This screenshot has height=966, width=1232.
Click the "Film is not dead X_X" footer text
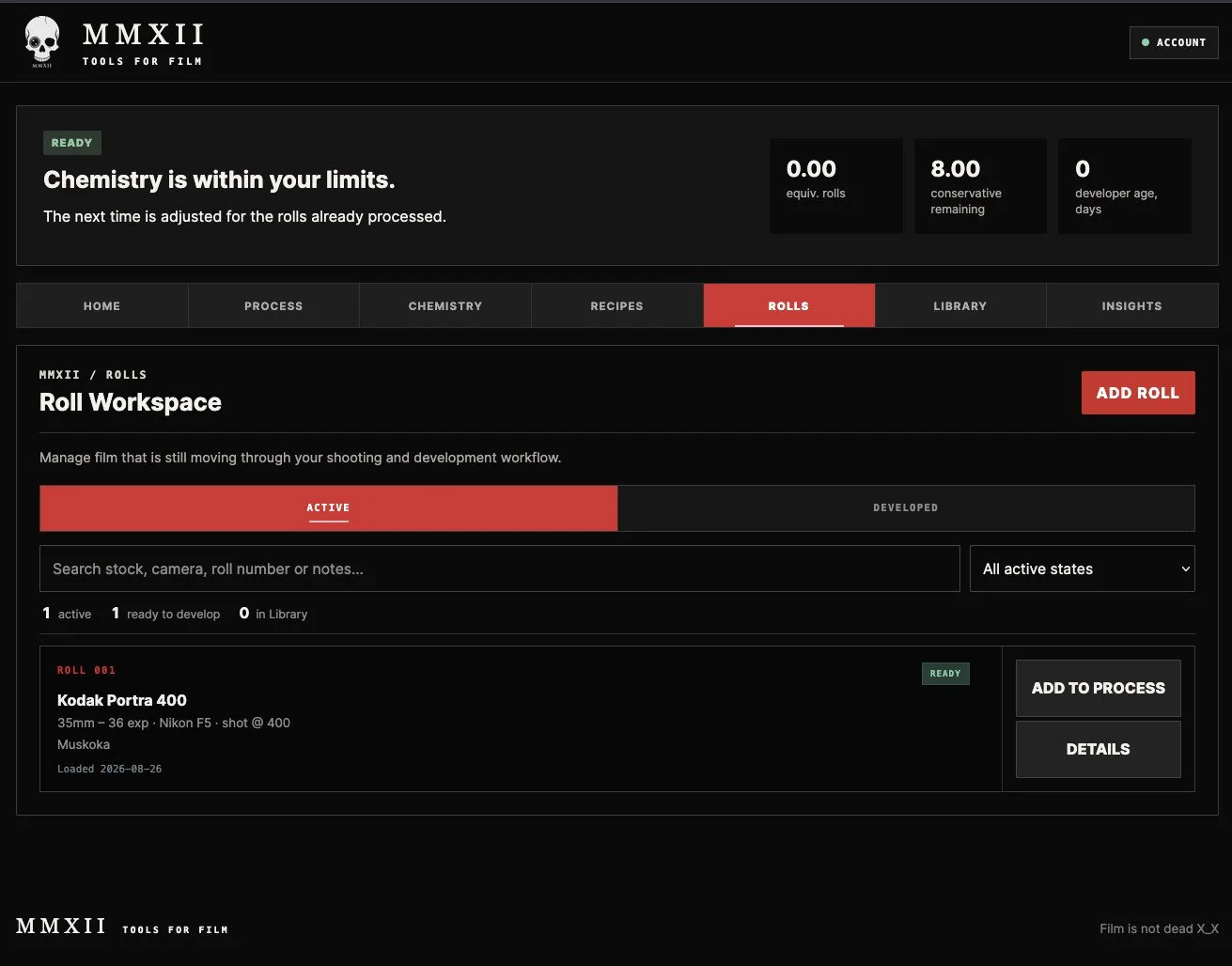click(x=1159, y=928)
